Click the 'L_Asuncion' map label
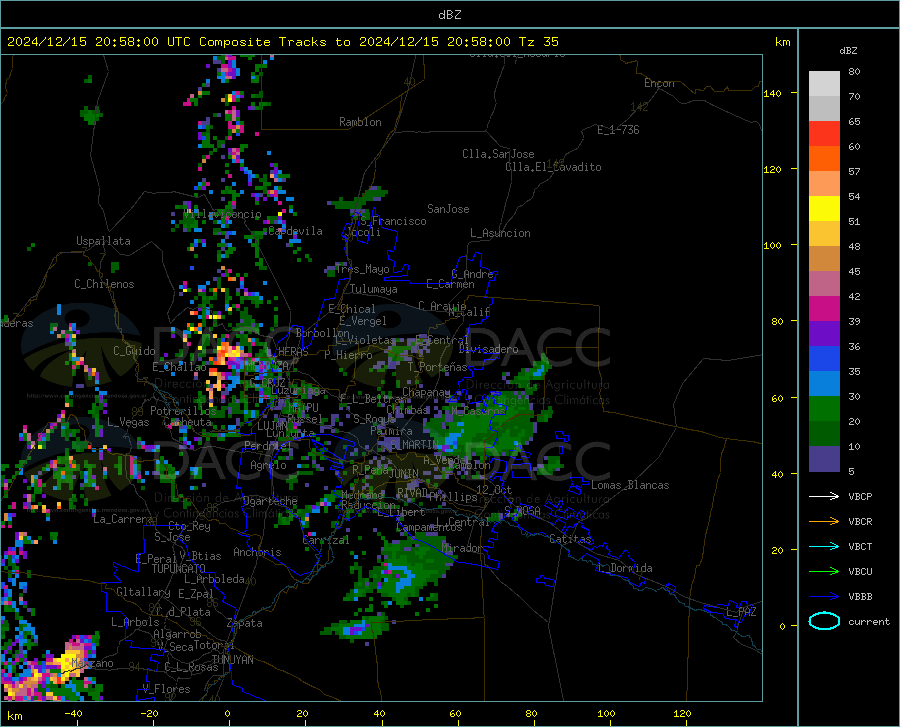The image size is (900, 727). click(500, 233)
